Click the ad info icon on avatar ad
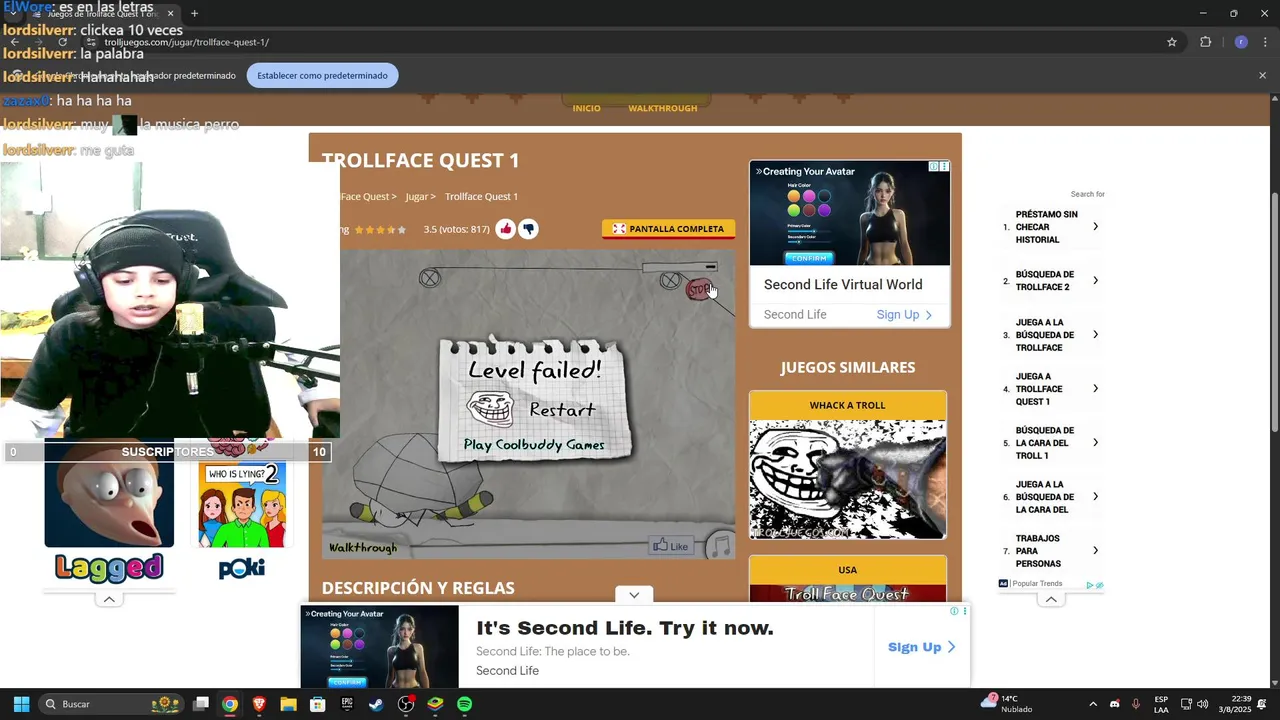Image resolution: width=1280 pixels, height=720 pixels. click(933, 167)
